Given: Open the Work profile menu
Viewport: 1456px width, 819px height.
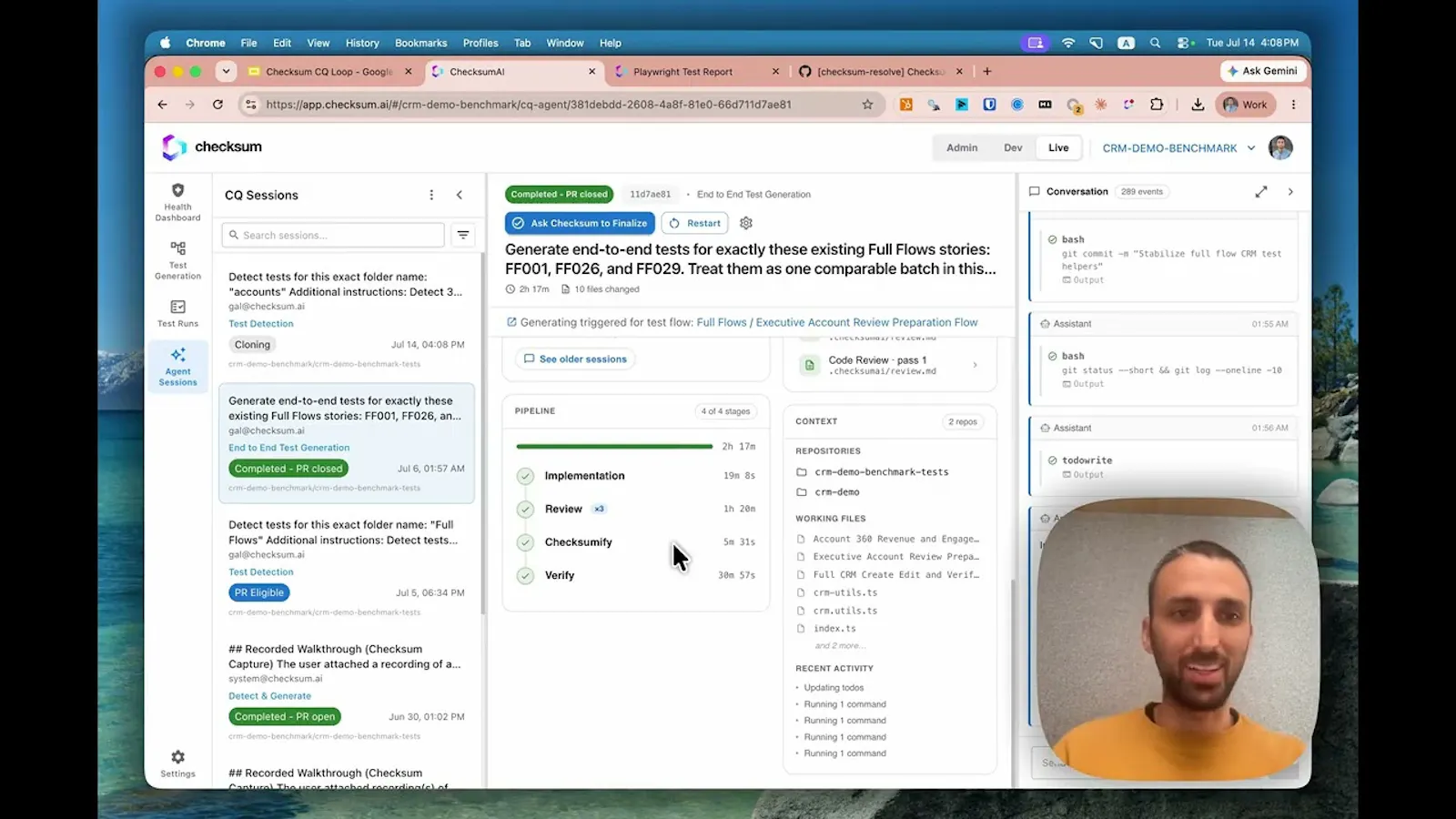Looking at the screenshot, I should (1246, 105).
